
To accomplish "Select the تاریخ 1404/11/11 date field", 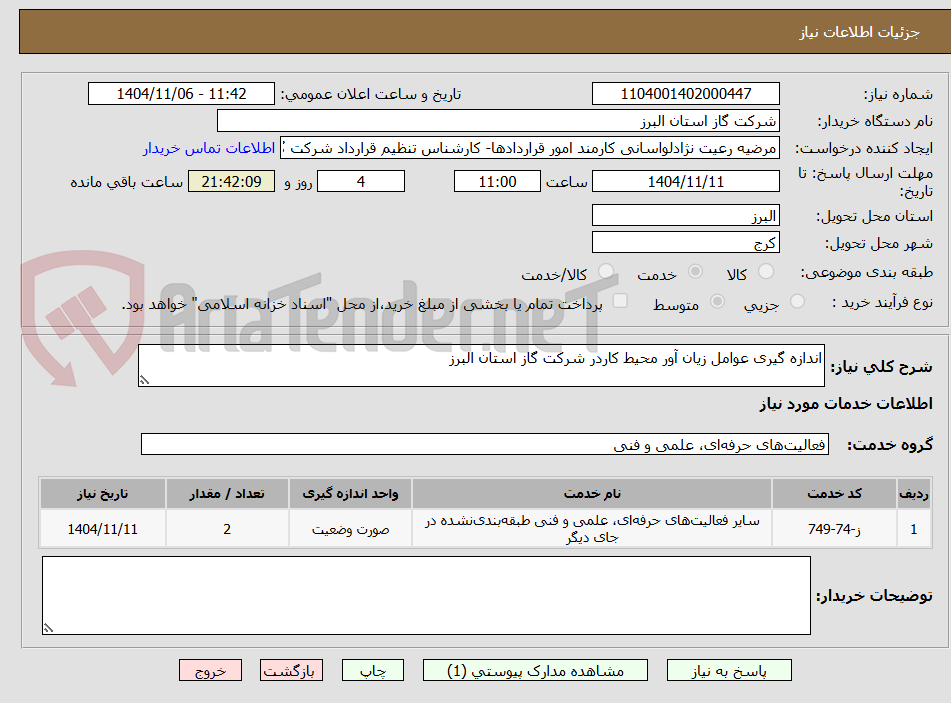I will (686, 181).
